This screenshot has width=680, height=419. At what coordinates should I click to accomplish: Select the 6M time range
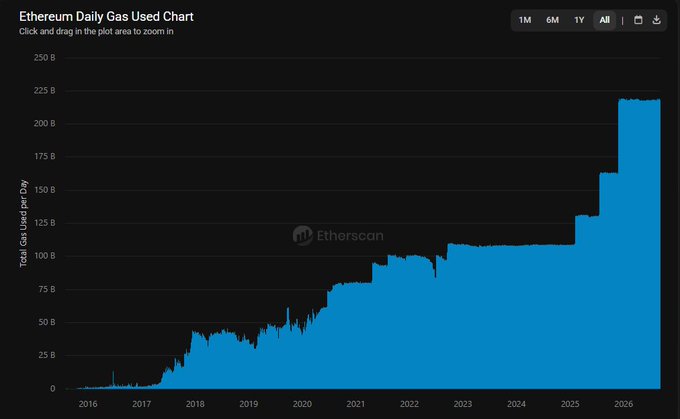click(x=552, y=20)
